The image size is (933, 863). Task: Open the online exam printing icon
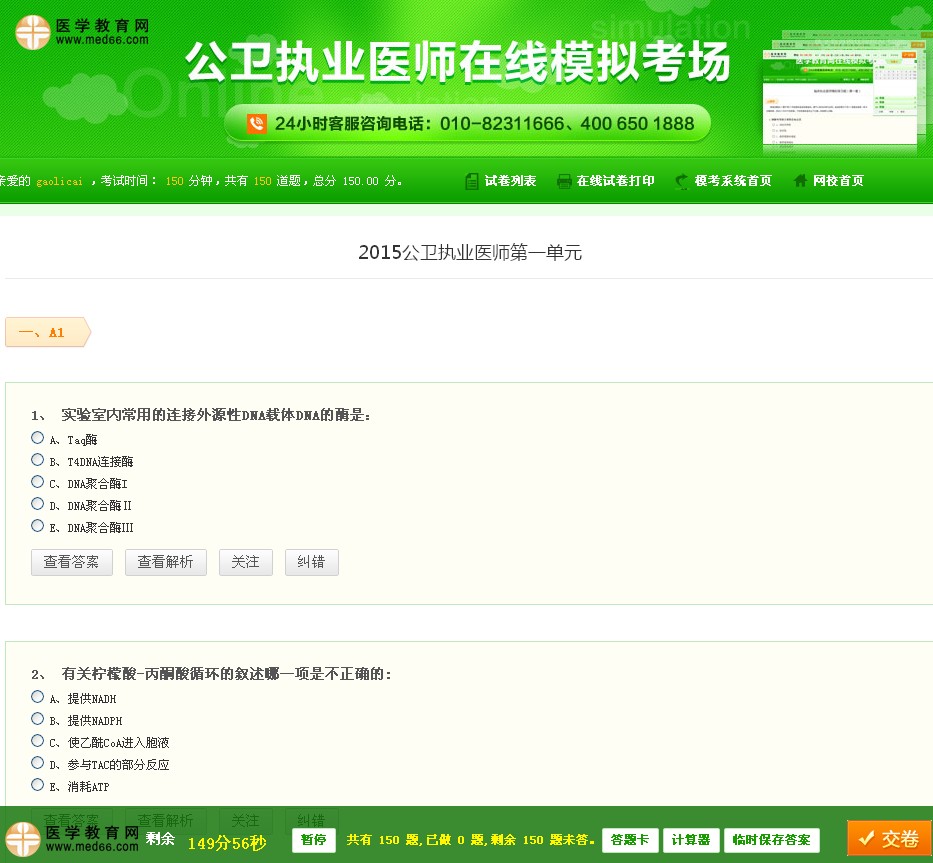click(562, 181)
